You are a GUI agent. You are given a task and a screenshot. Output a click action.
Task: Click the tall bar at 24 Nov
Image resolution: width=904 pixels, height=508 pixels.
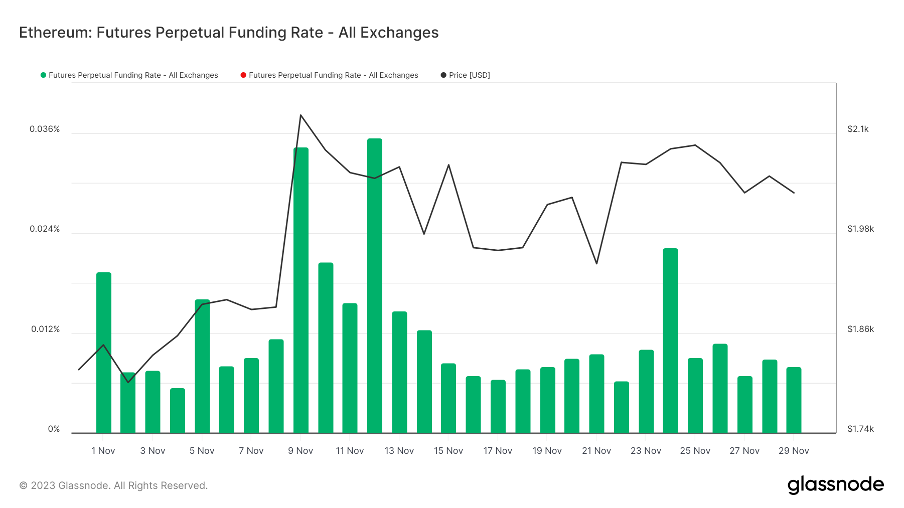pos(670,340)
